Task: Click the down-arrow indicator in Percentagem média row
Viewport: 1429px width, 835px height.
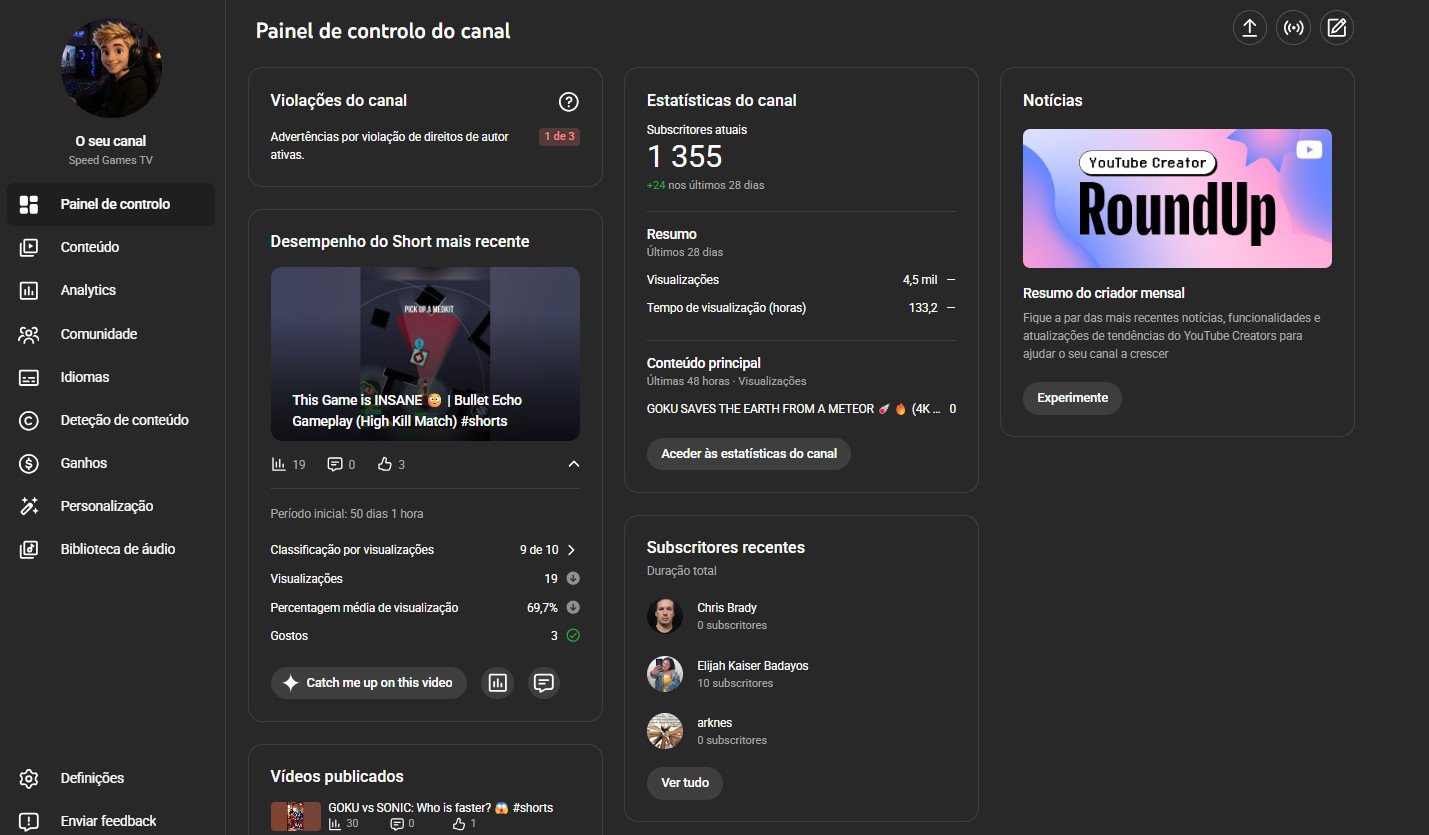Action: click(x=573, y=607)
